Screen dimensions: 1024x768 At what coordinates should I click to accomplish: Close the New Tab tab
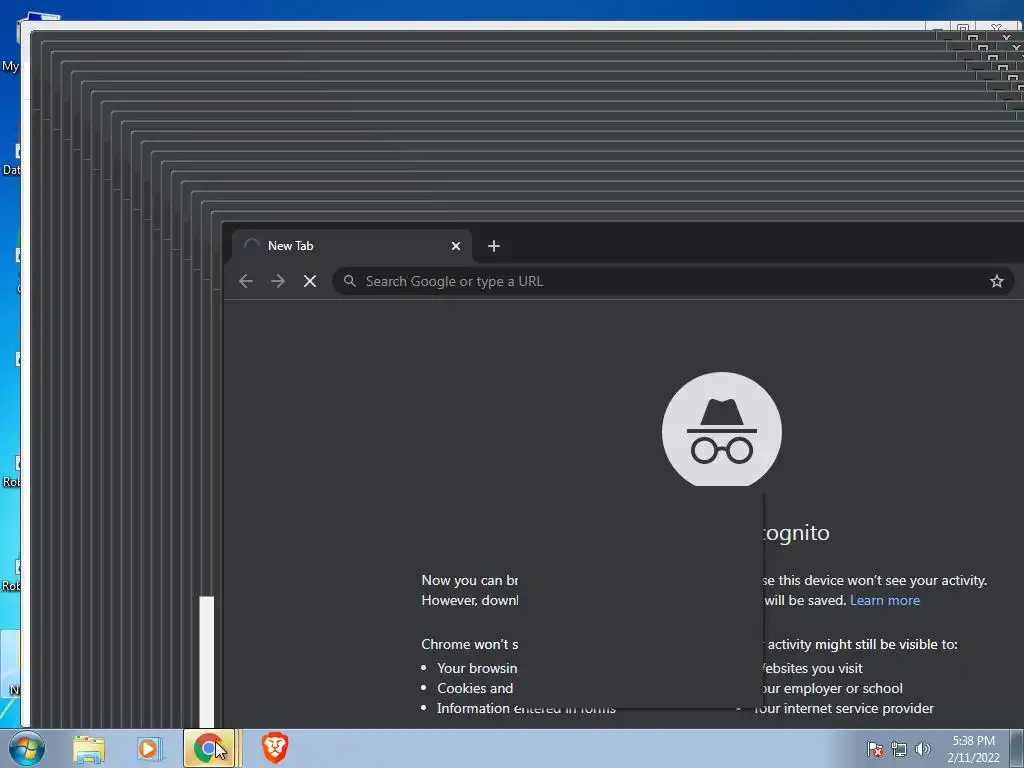pyautogui.click(x=456, y=246)
